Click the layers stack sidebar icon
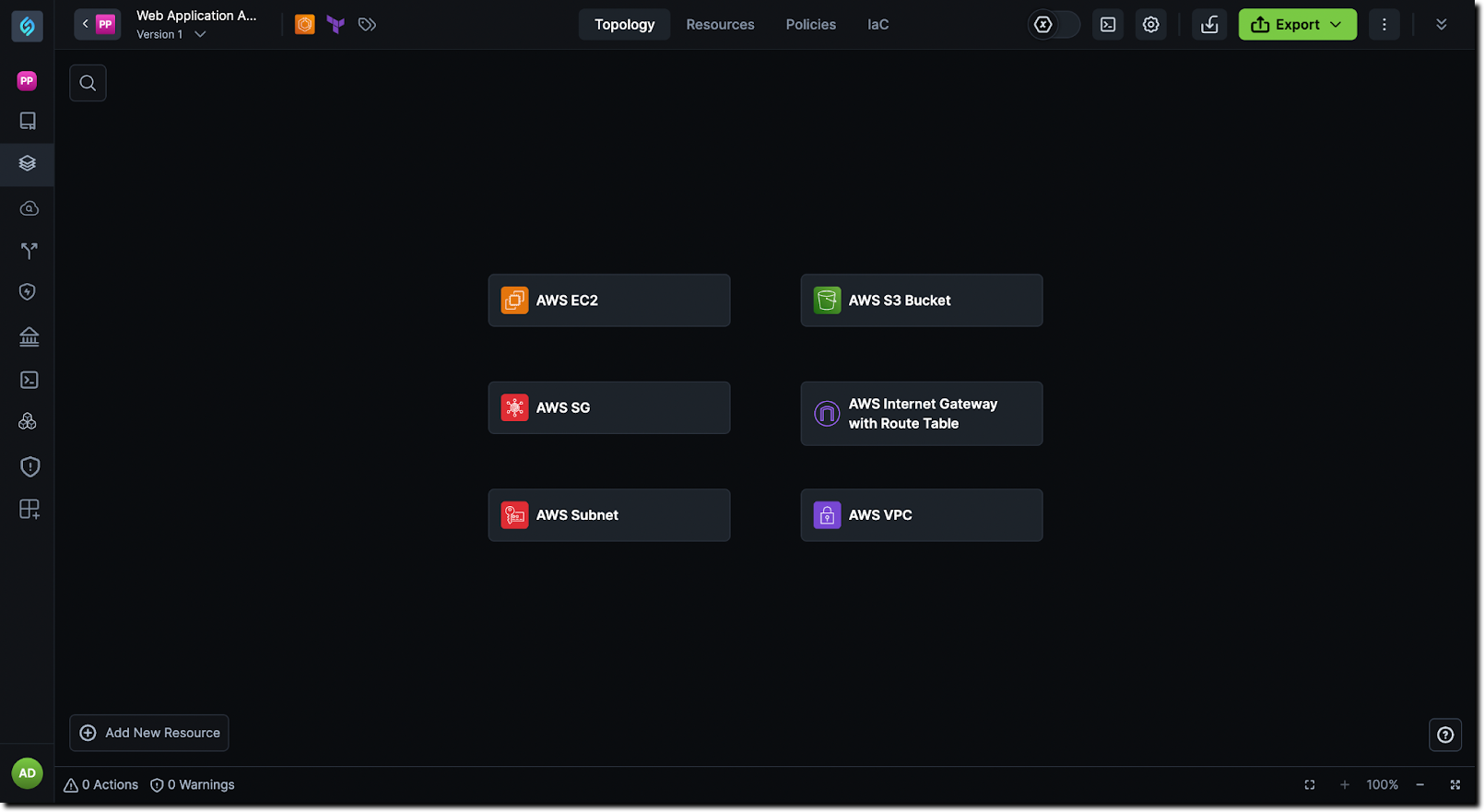The image size is (1484, 812). (x=28, y=163)
